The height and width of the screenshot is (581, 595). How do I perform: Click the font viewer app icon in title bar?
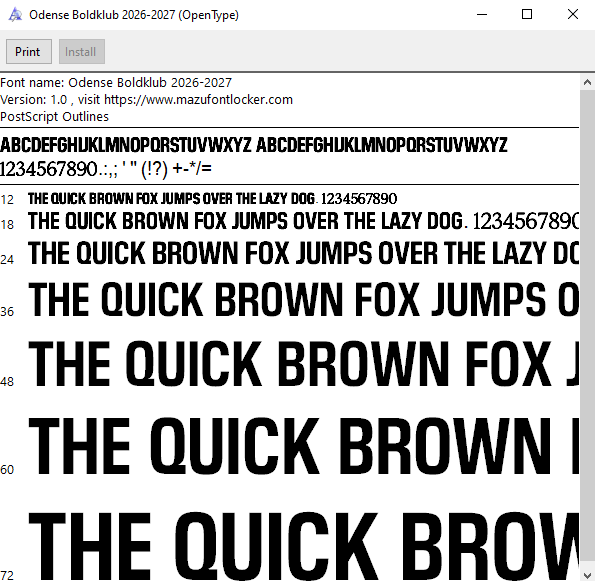[x=15, y=15]
